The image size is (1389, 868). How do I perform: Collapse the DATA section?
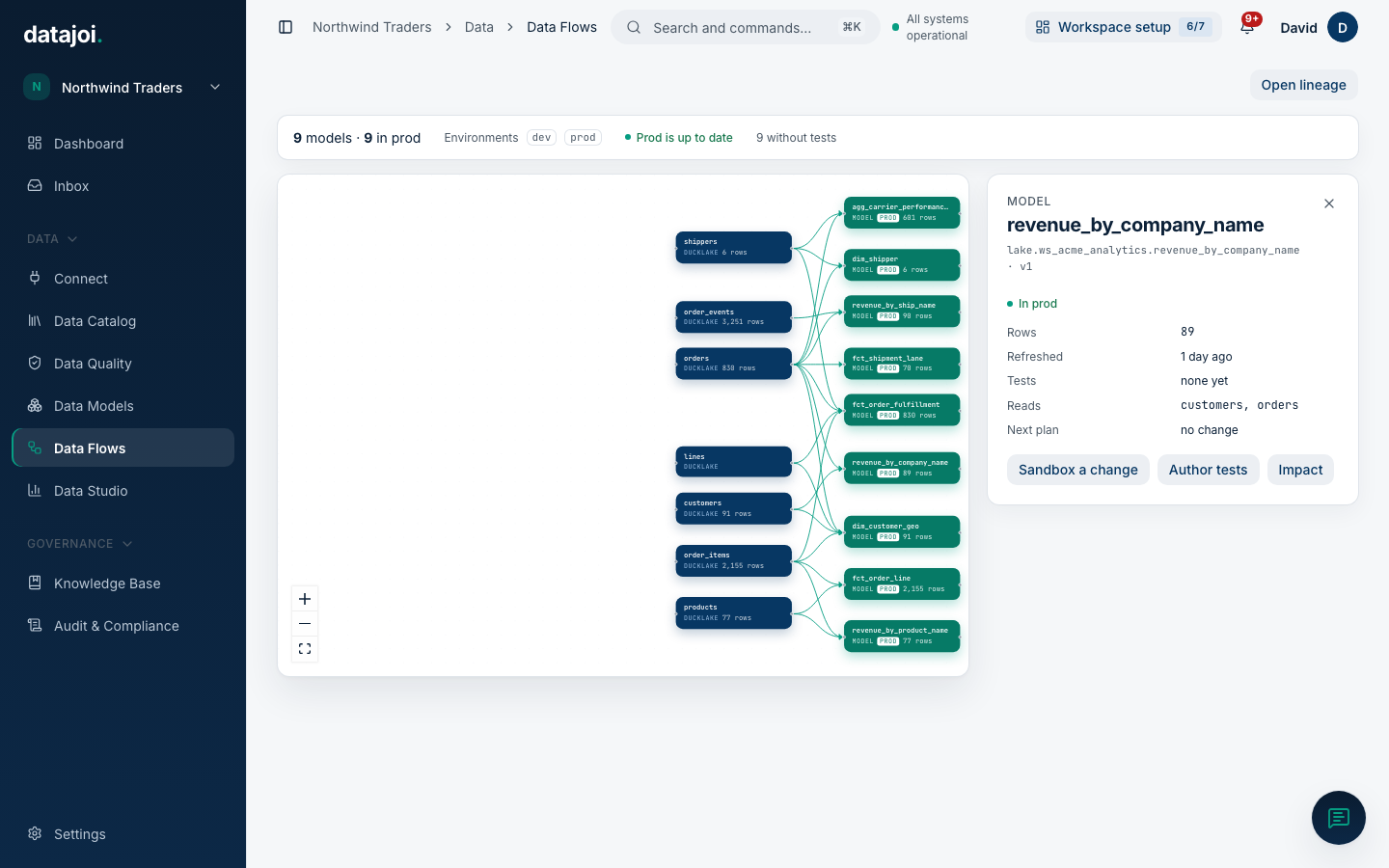point(52,239)
